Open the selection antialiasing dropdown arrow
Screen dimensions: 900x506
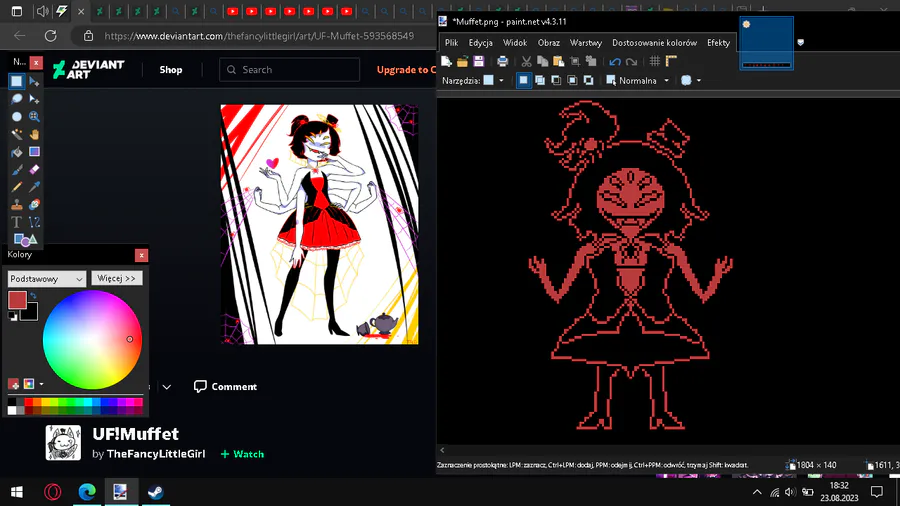(699, 80)
